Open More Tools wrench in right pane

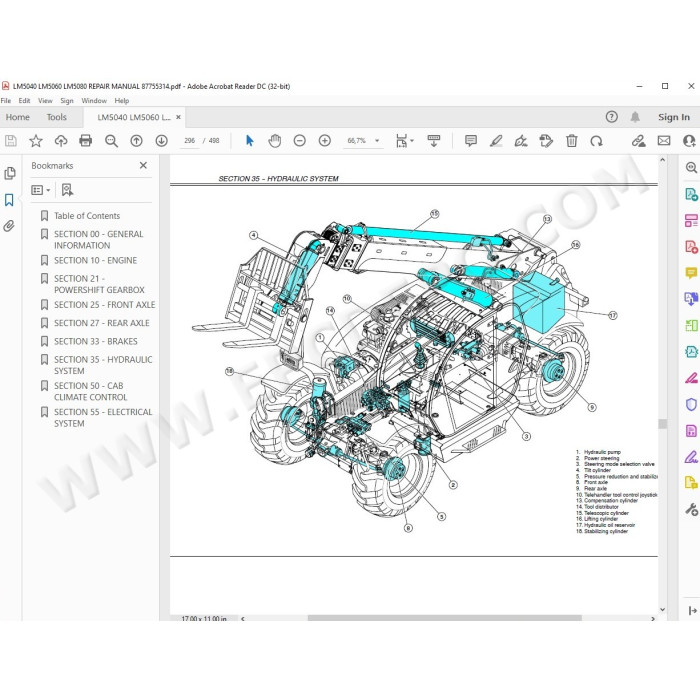(691, 510)
